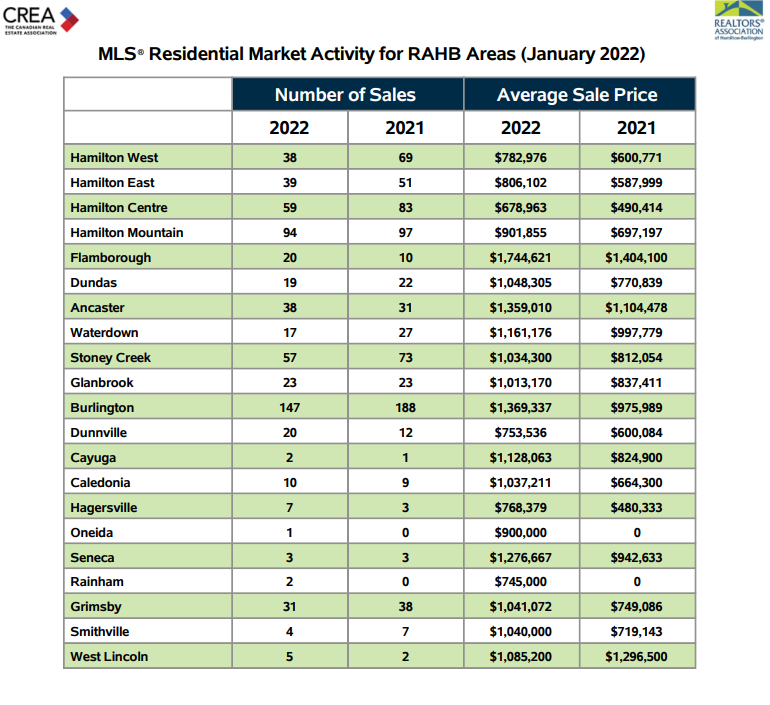Click the Realtors Association of Hamilton-Burlington logo

[x=738, y=24]
